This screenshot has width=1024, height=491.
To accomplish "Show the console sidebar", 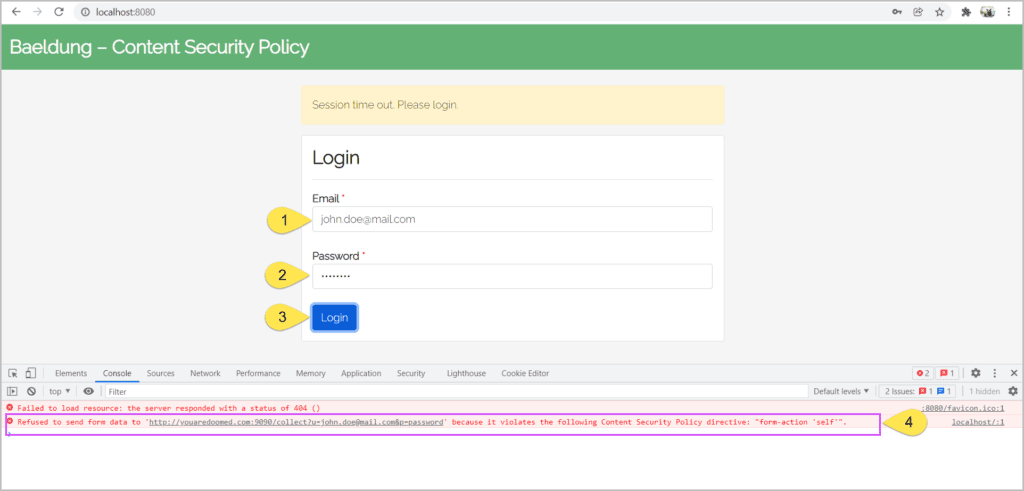I will click(12, 391).
